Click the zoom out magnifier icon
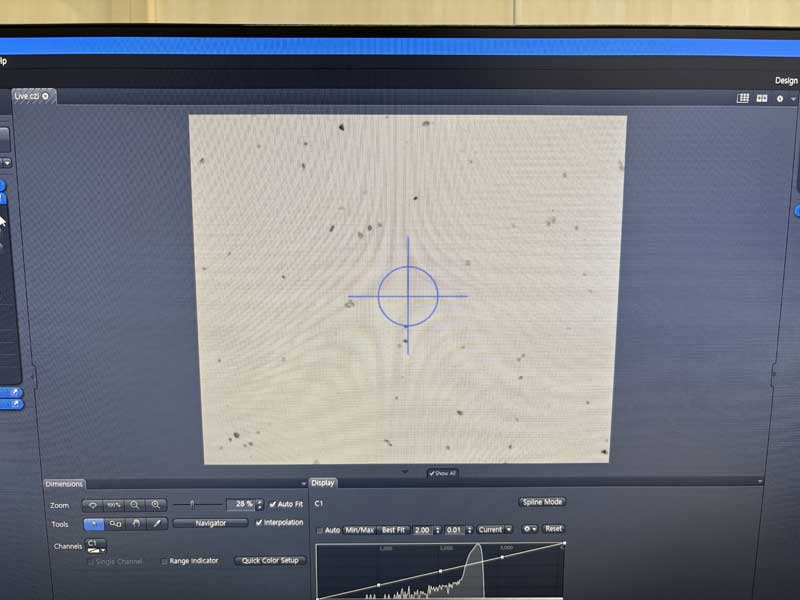Screen dimensions: 800x600 tap(135, 505)
